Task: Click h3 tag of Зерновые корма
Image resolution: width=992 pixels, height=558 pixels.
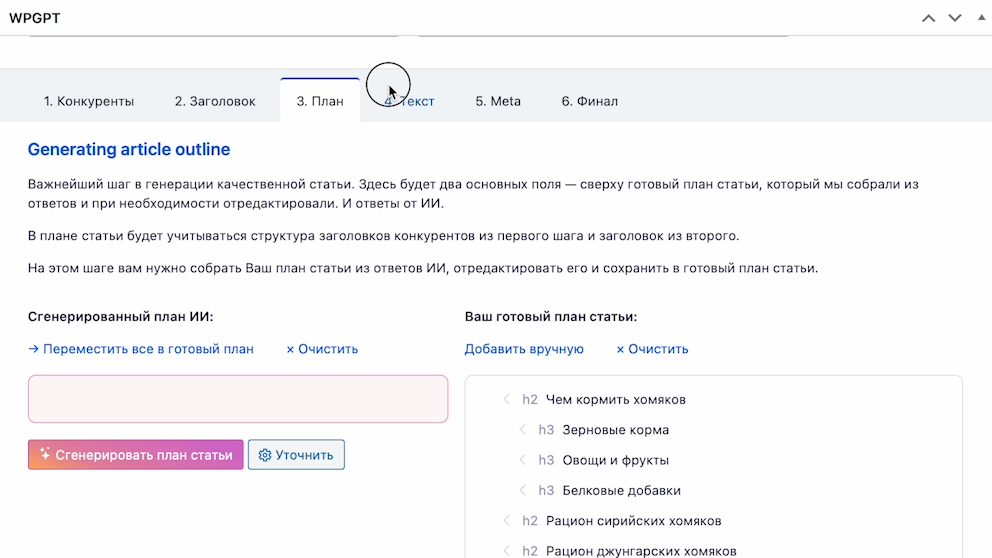Action: pyautogui.click(x=546, y=430)
